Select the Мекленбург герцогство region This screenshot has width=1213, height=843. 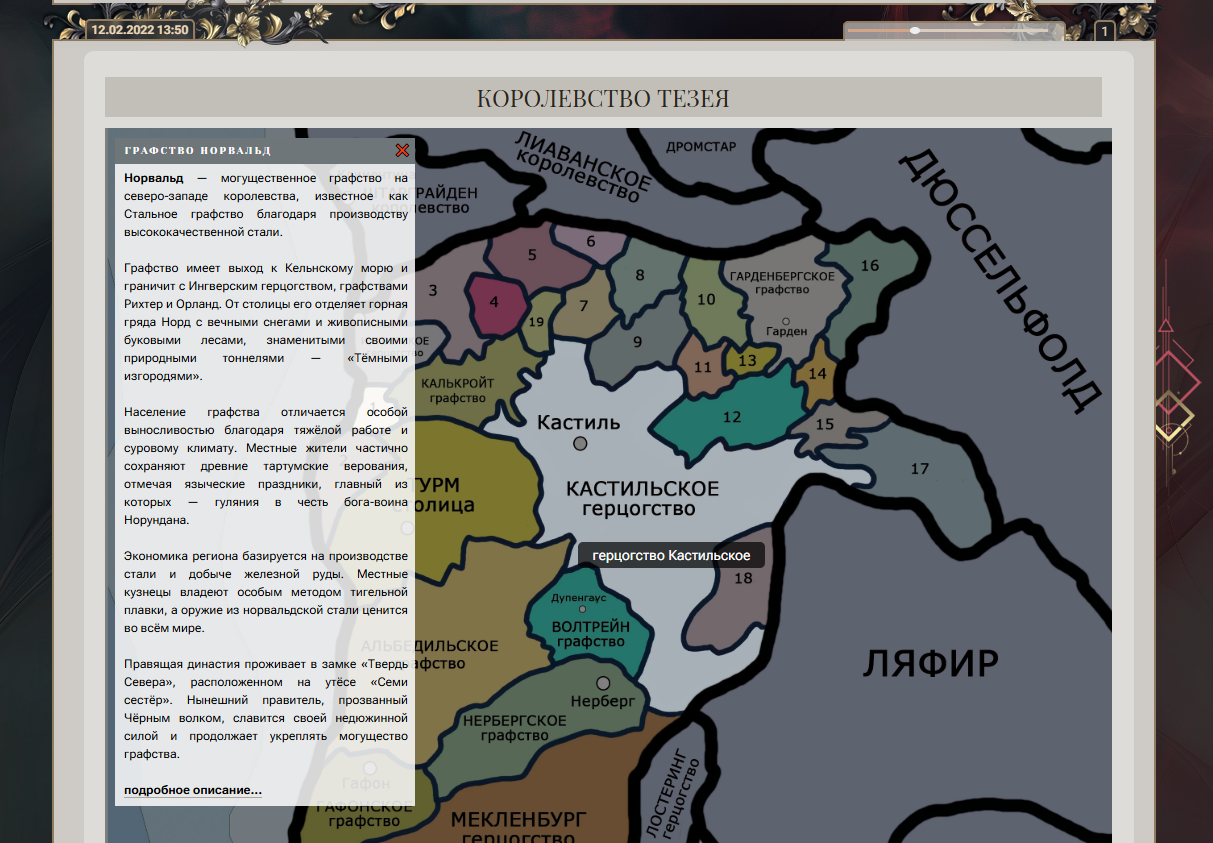click(519, 828)
